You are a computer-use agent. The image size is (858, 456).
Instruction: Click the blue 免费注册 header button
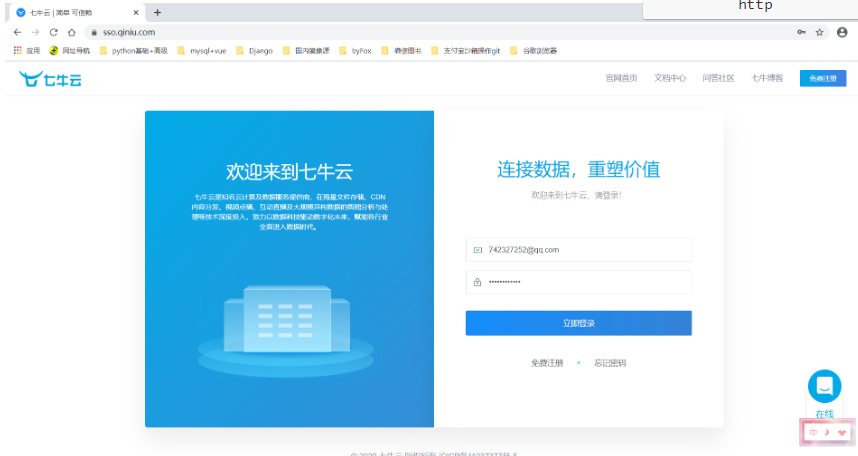[x=823, y=78]
